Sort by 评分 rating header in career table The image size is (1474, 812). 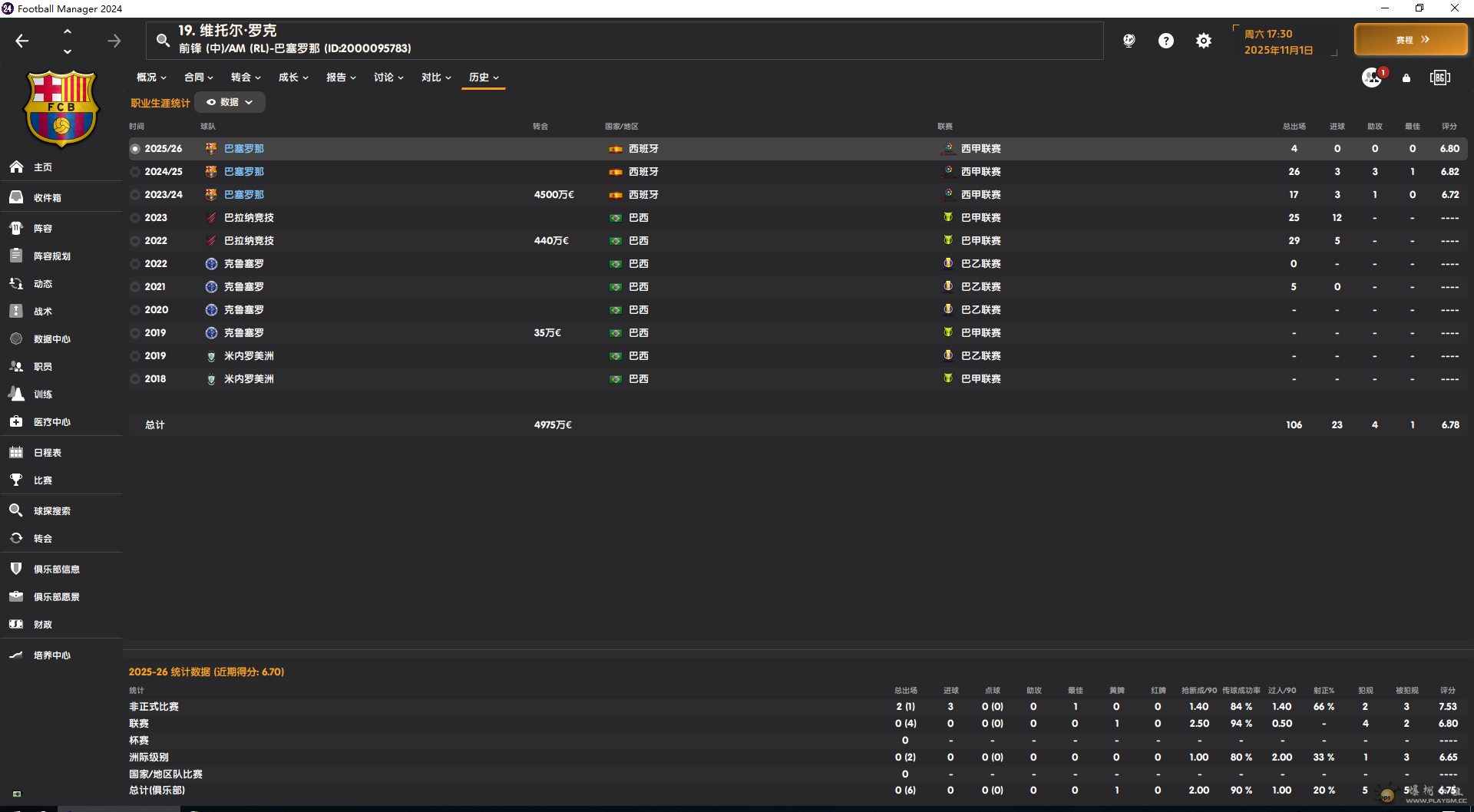point(1449,127)
